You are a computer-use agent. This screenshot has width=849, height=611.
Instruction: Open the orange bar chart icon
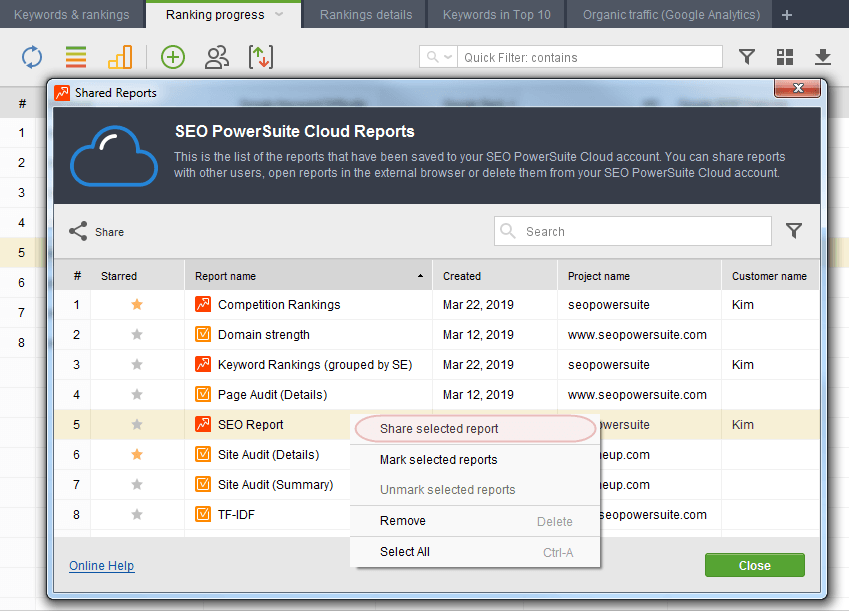tap(120, 57)
